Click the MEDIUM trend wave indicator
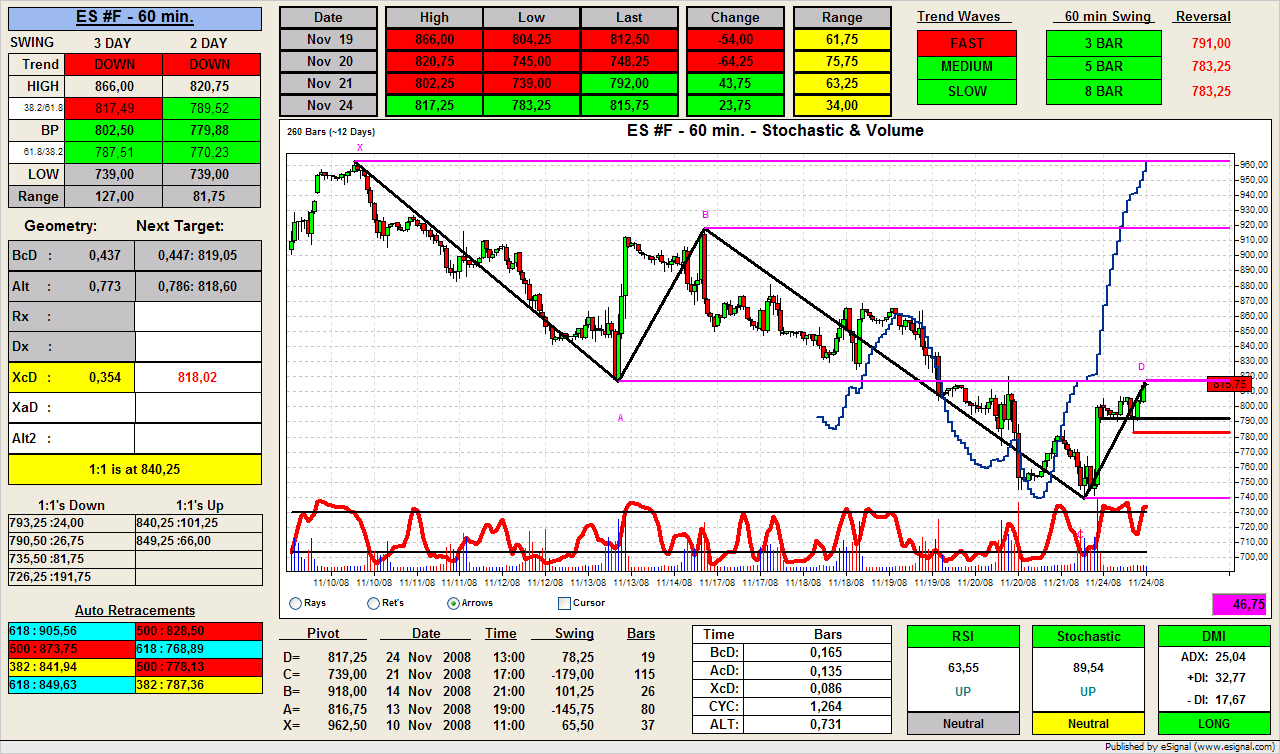The image size is (1280, 754). click(966, 67)
